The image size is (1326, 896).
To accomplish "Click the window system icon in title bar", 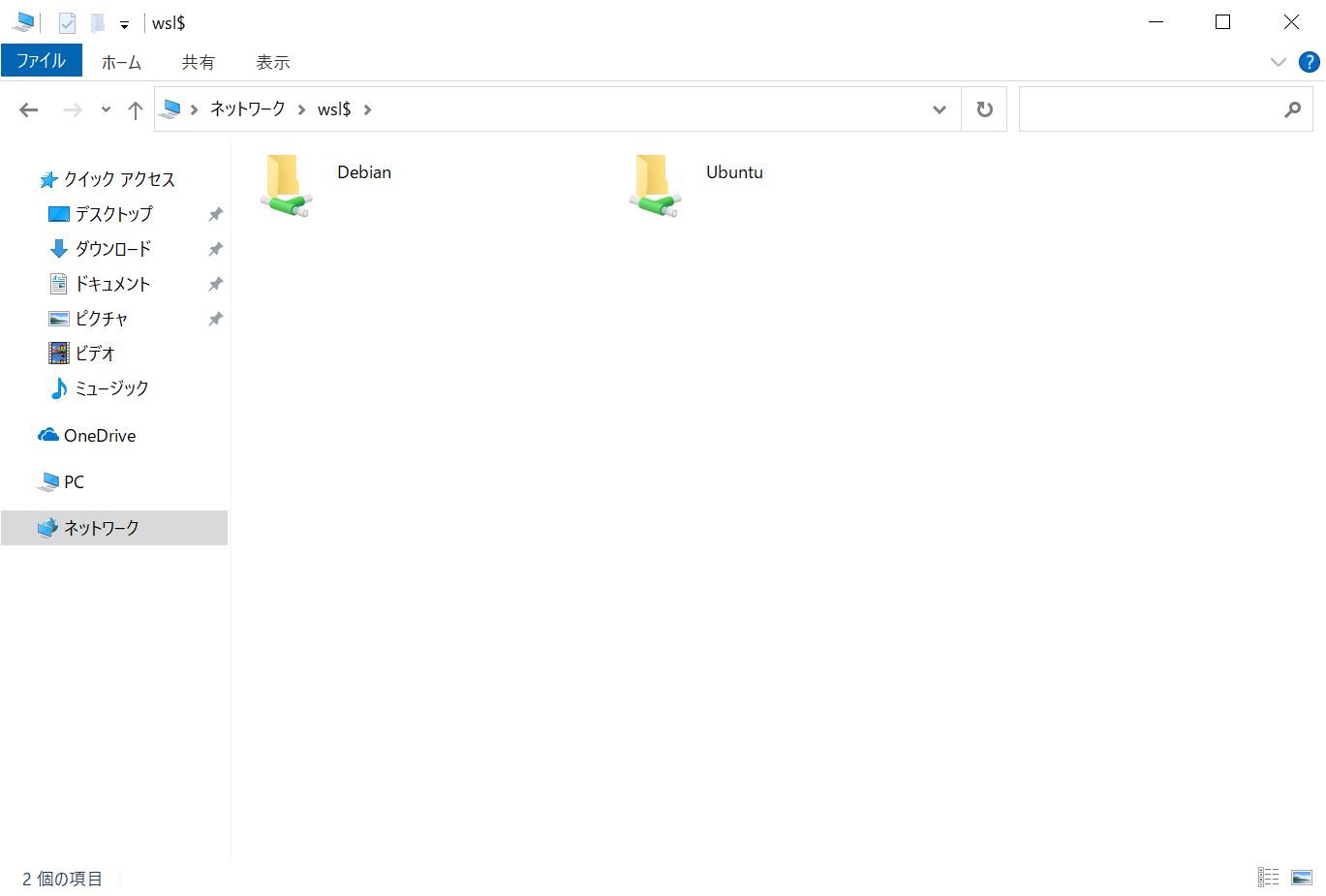I will click(x=22, y=21).
